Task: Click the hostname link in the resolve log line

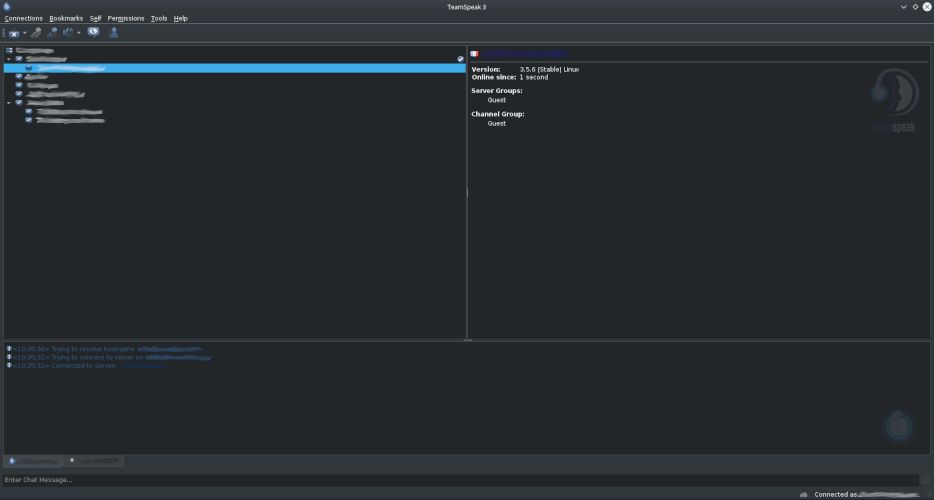Action: [x=170, y=349]
